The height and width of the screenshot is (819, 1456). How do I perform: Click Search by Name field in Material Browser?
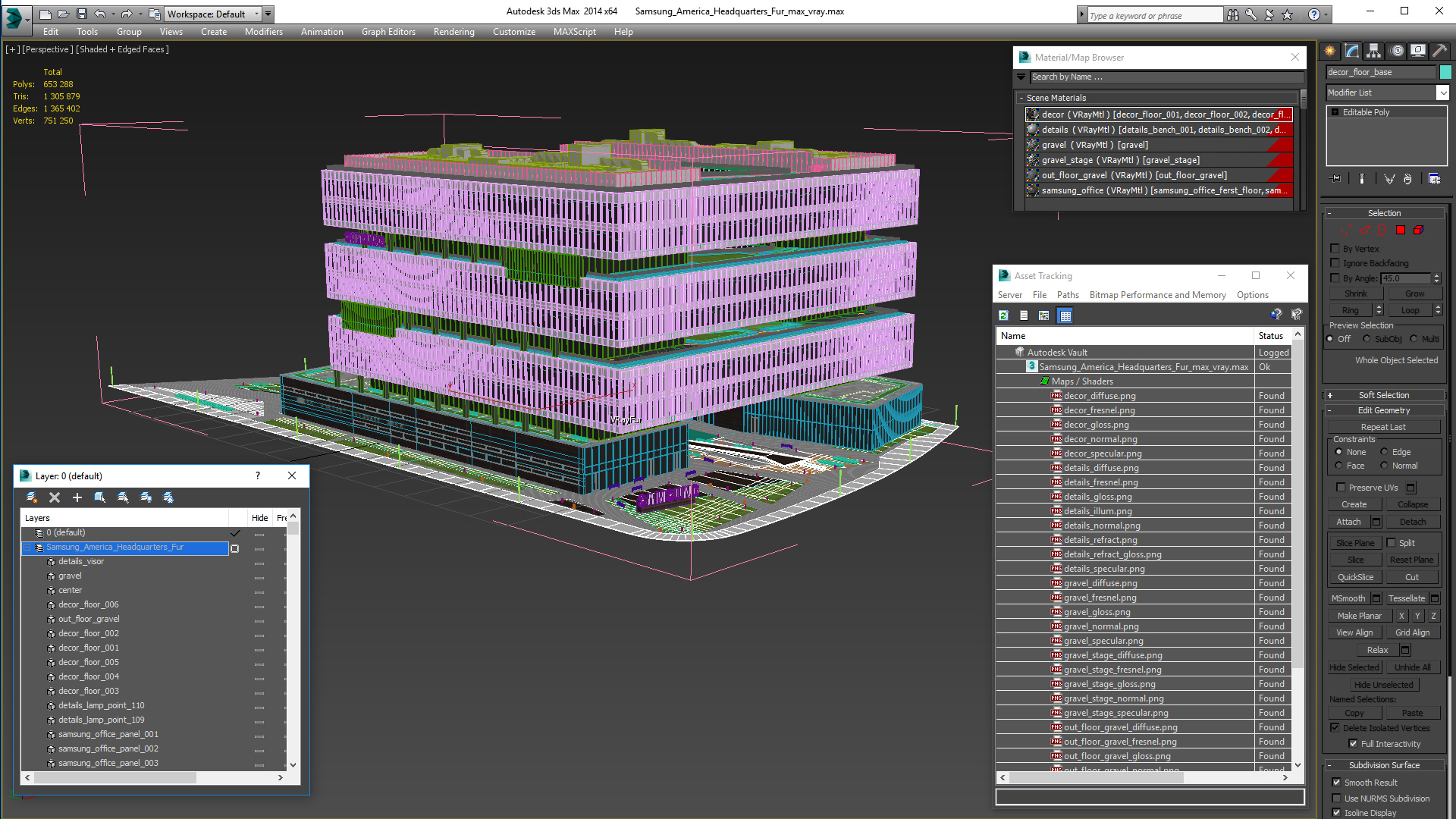click(x=1166, y=77)
